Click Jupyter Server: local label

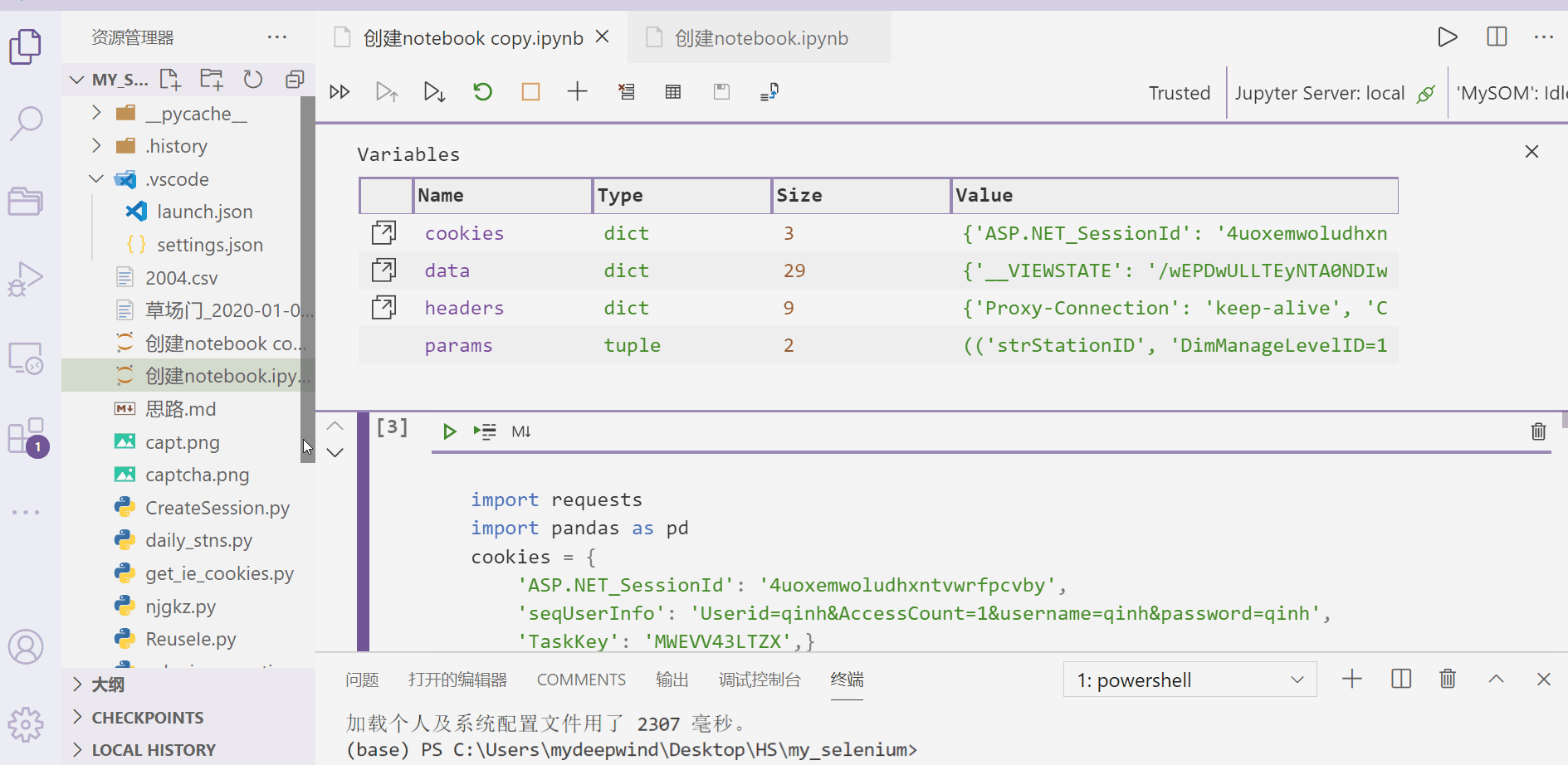[1319, 93]
